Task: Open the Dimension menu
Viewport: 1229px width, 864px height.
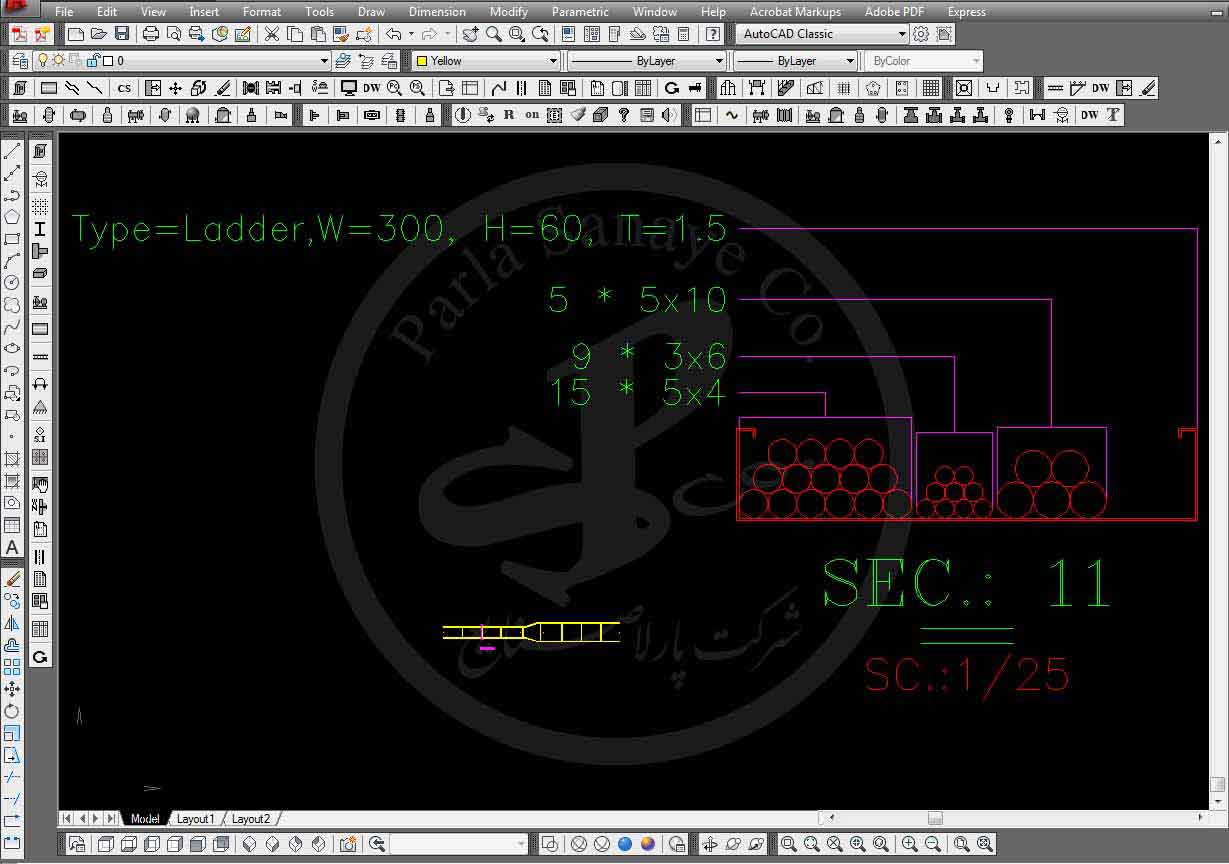Action: pos(437,12)
